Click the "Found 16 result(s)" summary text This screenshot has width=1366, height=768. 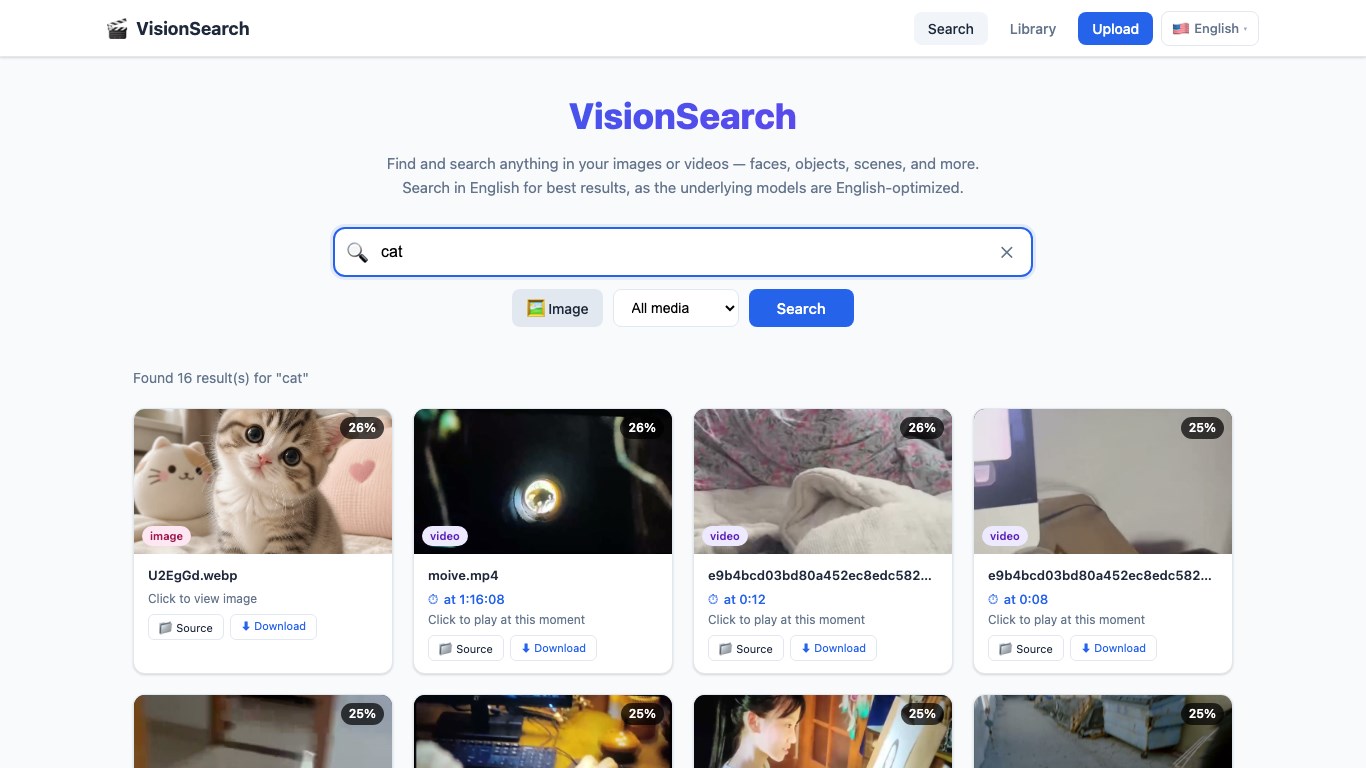tap(221, 378)
